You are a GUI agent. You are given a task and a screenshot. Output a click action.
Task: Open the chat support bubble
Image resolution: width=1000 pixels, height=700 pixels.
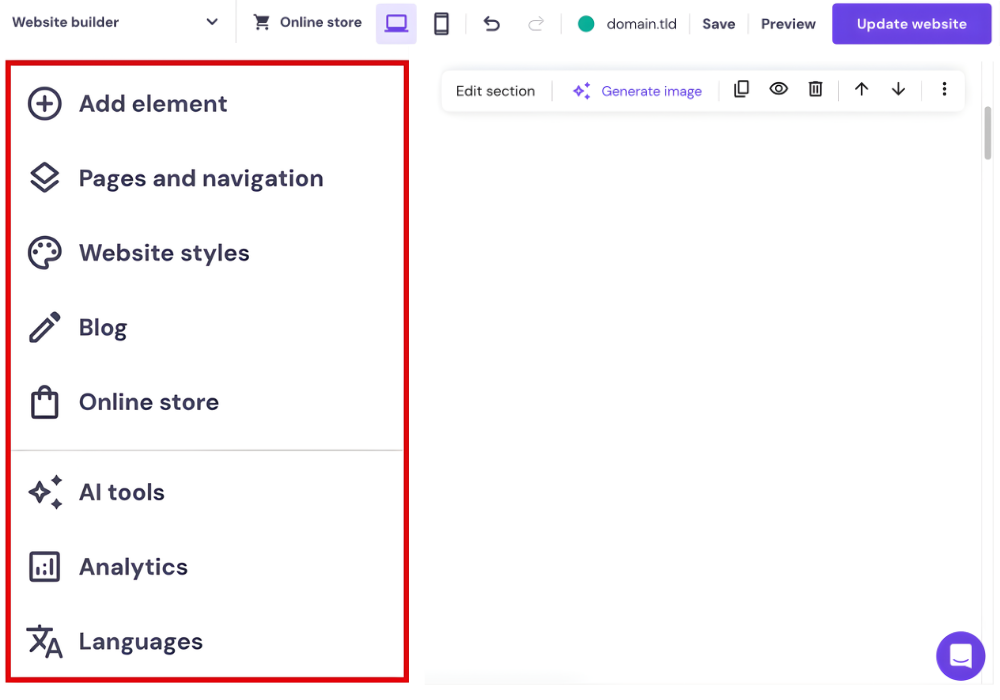pos(960,656)
